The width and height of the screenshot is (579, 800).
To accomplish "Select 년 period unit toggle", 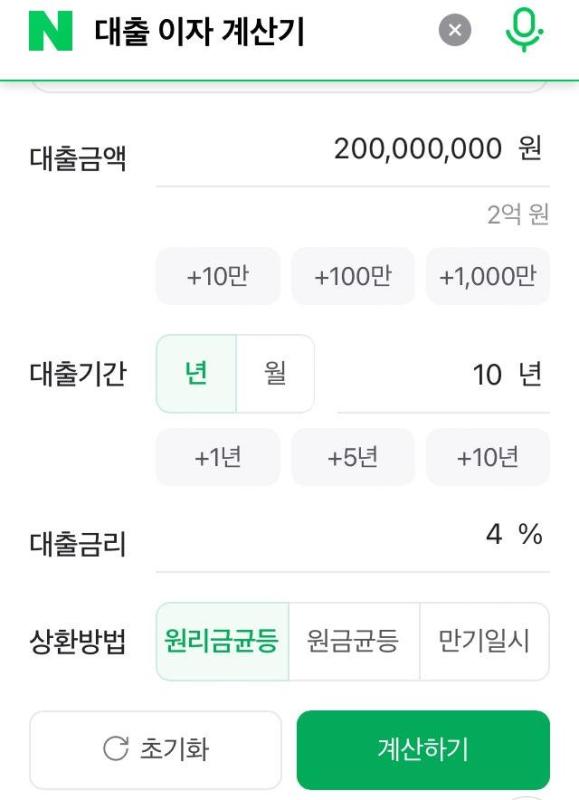I will [x=196, y=373].
